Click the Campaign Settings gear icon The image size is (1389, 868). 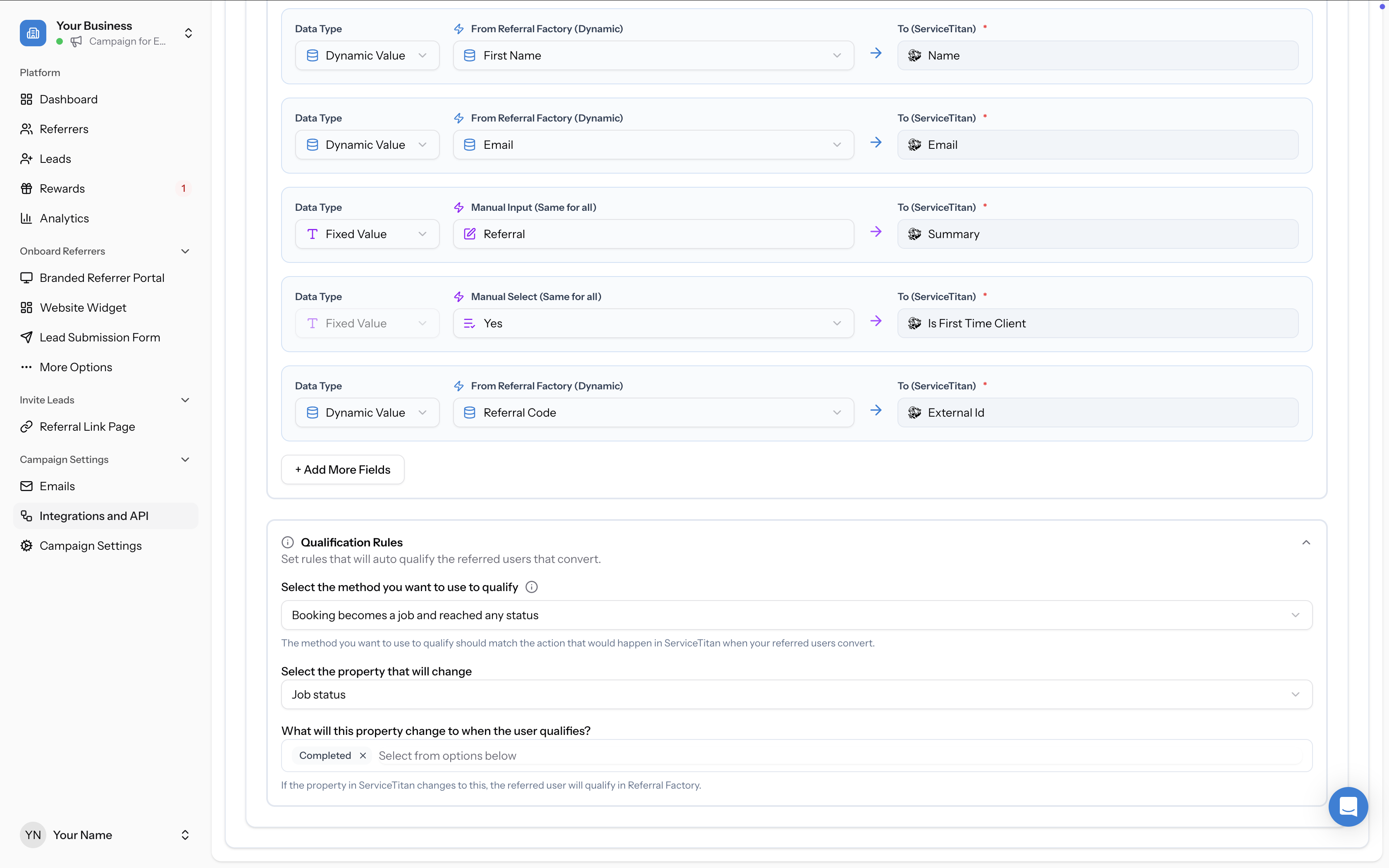tap(26, 545)
